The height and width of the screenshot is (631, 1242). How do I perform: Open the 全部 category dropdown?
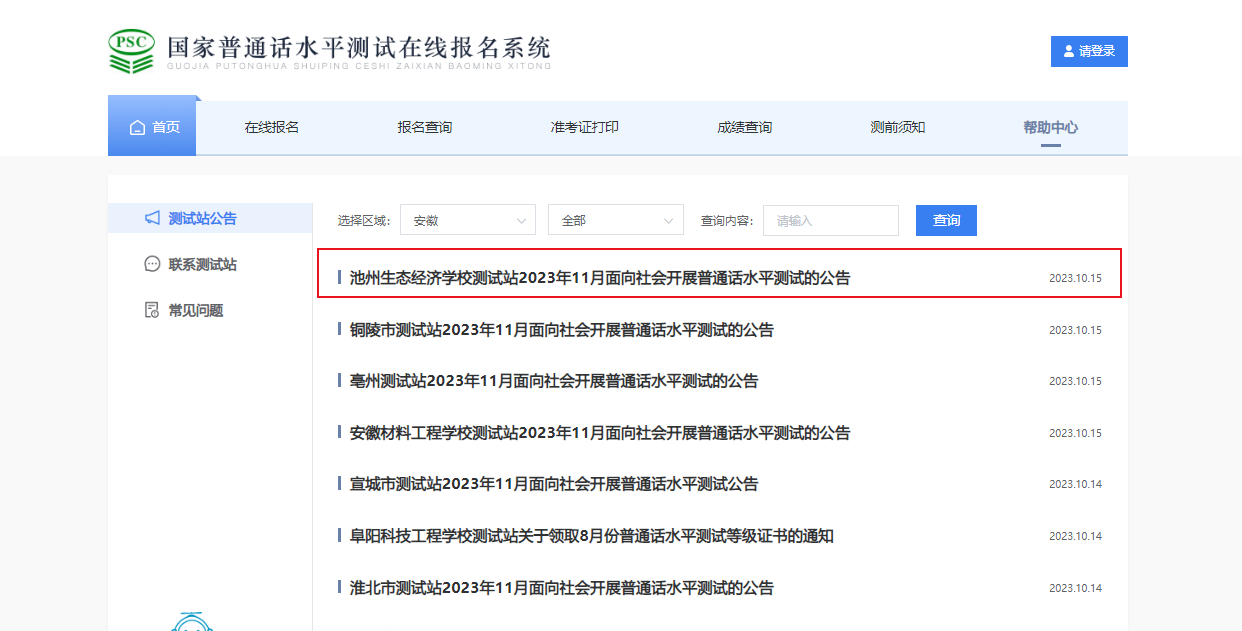(615, 220)
